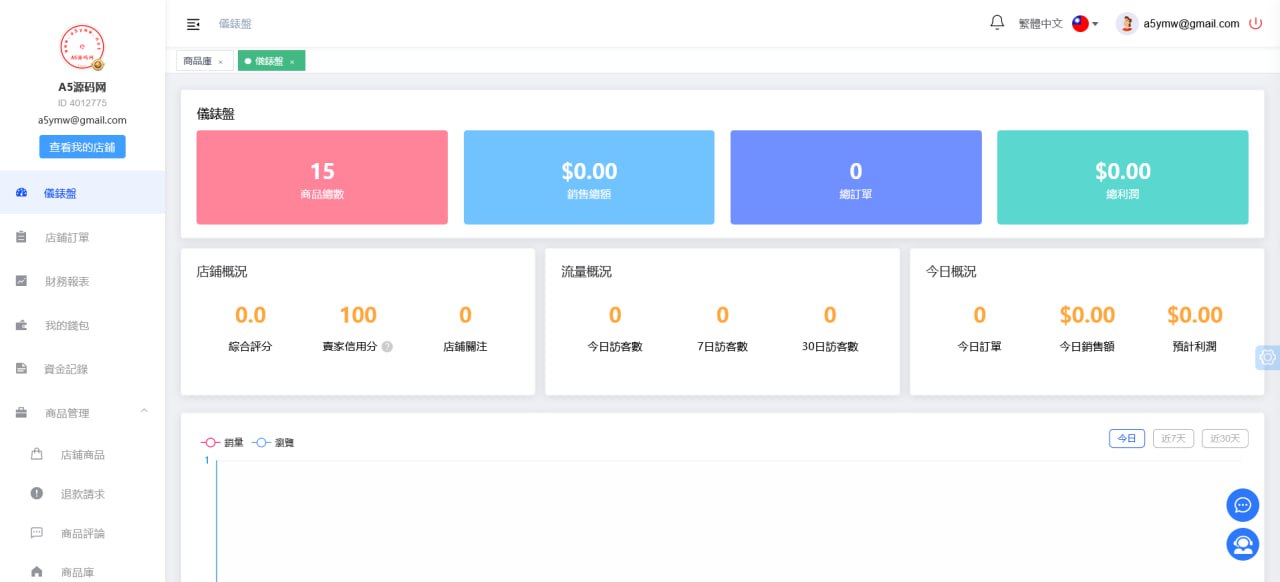Collapse the sidebar using the hamburger icon

193,24
